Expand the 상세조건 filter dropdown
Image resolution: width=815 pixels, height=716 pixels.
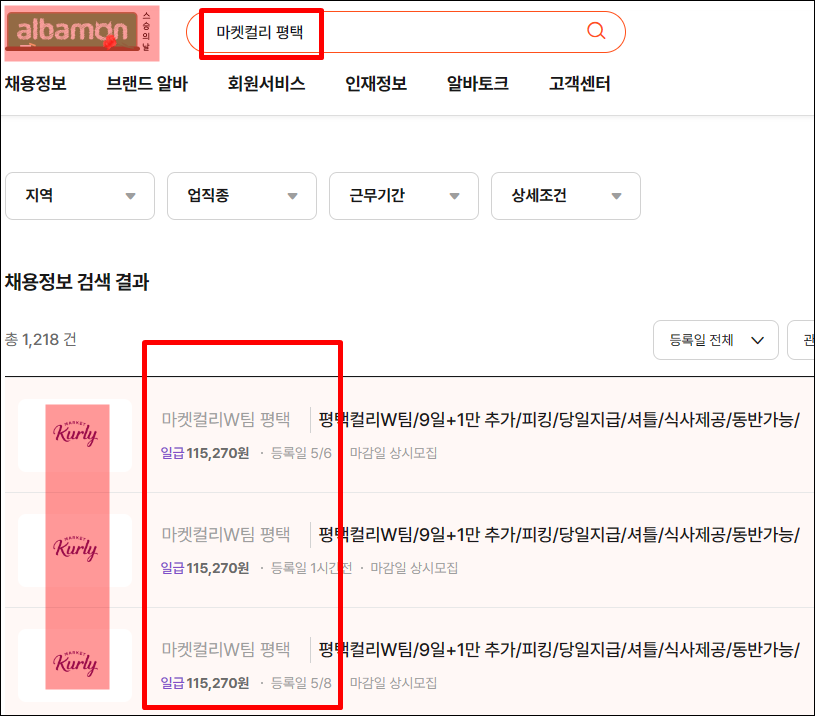(x=566, y=196)
